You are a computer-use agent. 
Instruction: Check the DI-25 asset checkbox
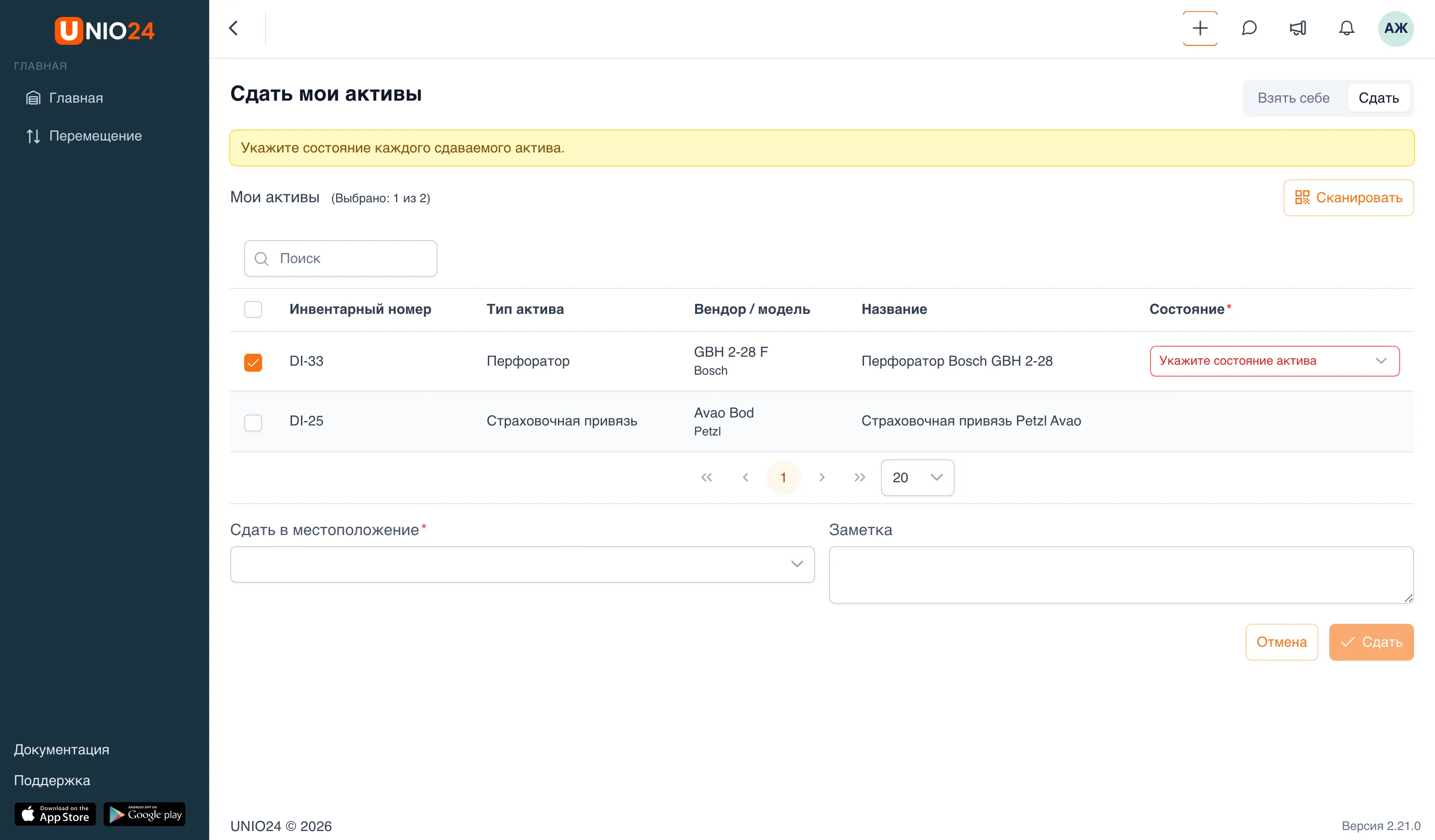pos(253,422)
